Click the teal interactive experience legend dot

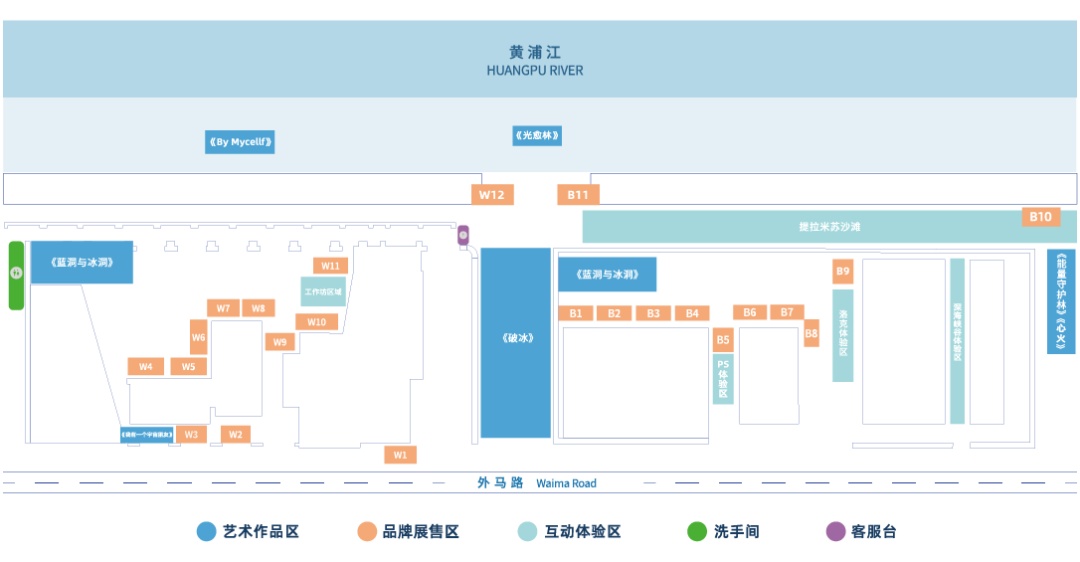click(x=528, y=532)
